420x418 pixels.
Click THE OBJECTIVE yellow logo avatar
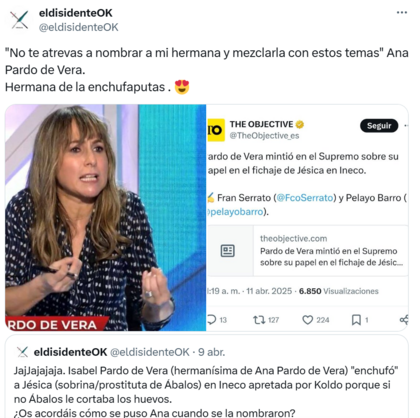(216, 130)
